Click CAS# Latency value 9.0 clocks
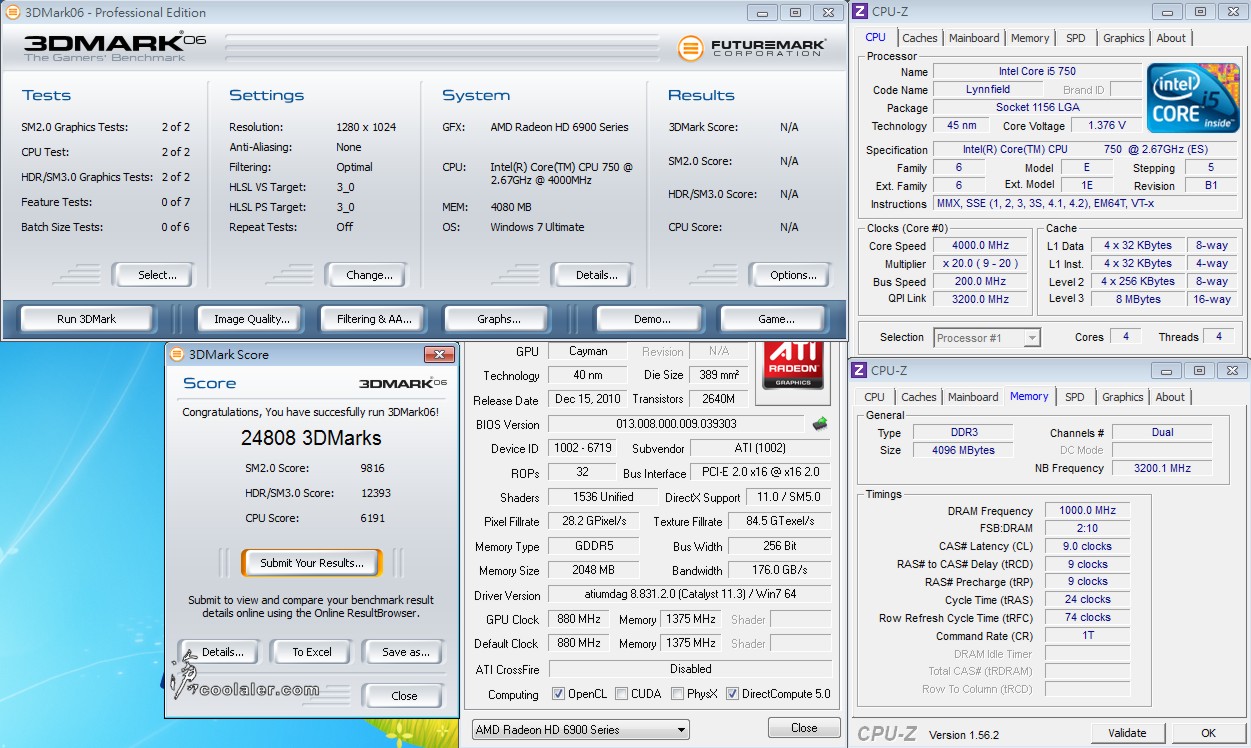Viewport: 1251px width, 748px height. point(1089,547)
